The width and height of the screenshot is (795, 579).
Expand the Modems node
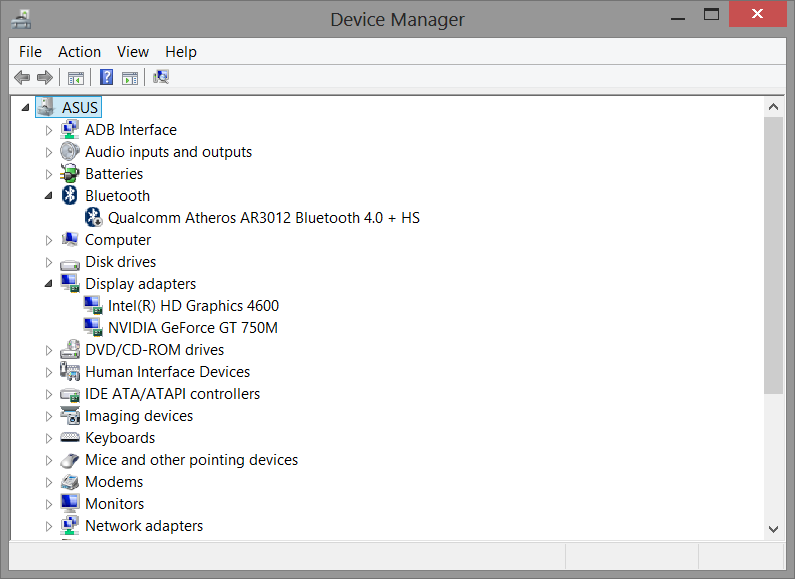coord(49,482)
